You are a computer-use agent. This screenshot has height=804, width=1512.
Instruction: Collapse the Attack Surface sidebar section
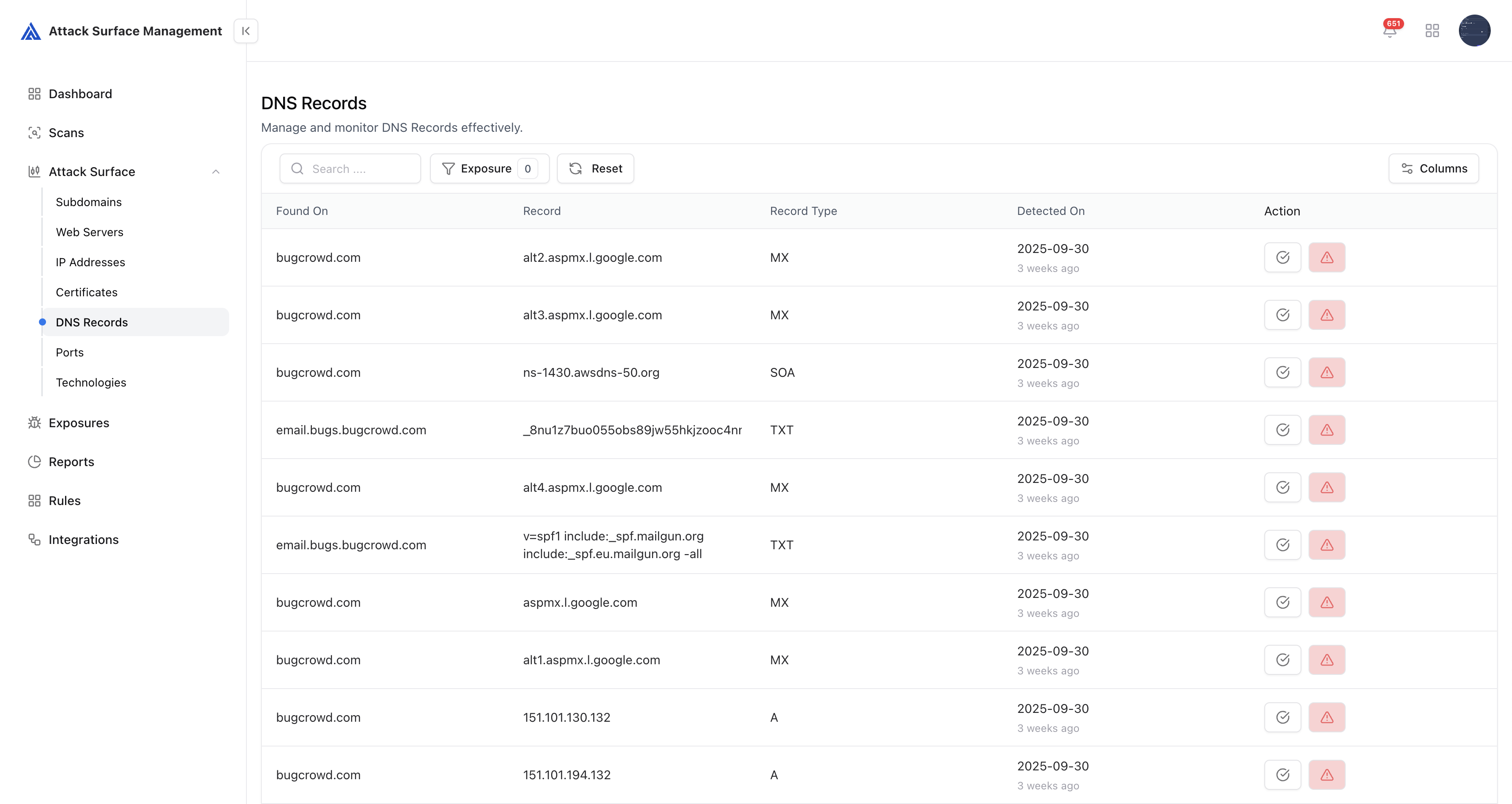(x=215, y=172)
